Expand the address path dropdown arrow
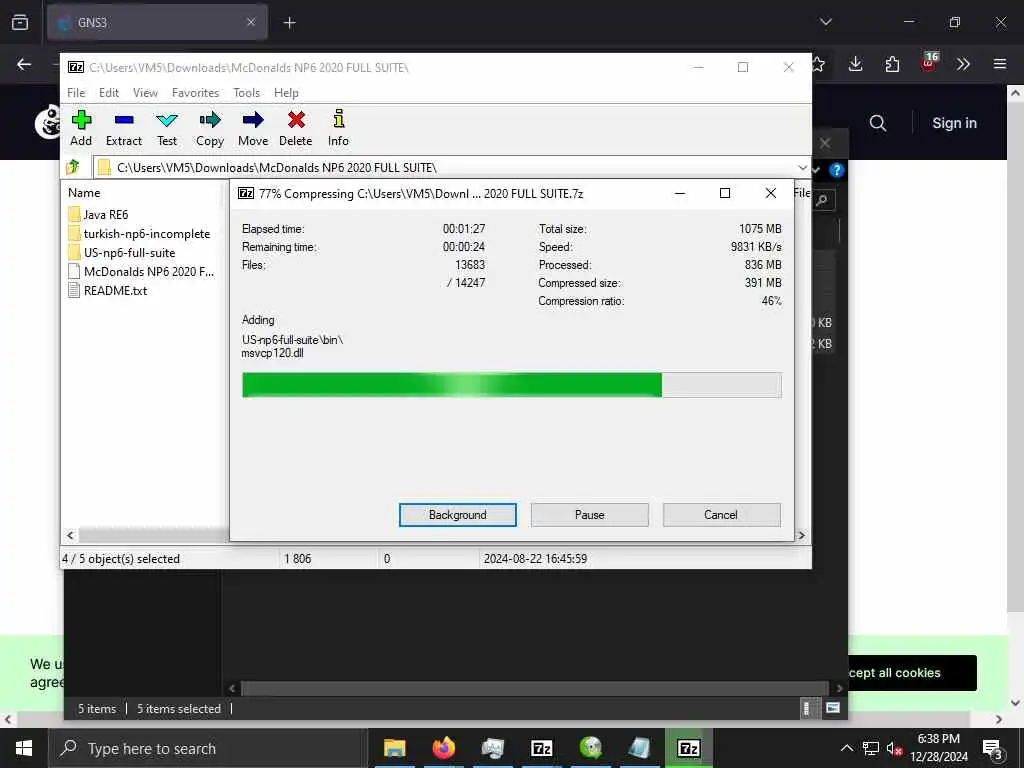The width and height of the screenshot is (1024, 768). pyautogui.click(x=803, y=168)
